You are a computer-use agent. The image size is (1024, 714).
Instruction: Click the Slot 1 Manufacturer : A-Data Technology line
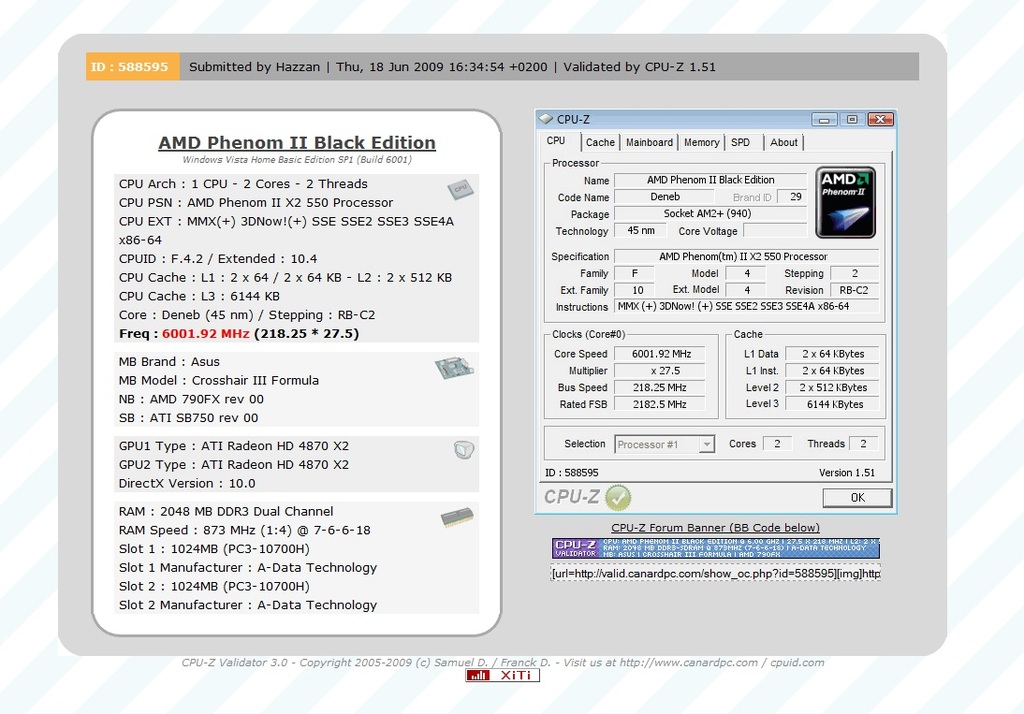(248, 568)
